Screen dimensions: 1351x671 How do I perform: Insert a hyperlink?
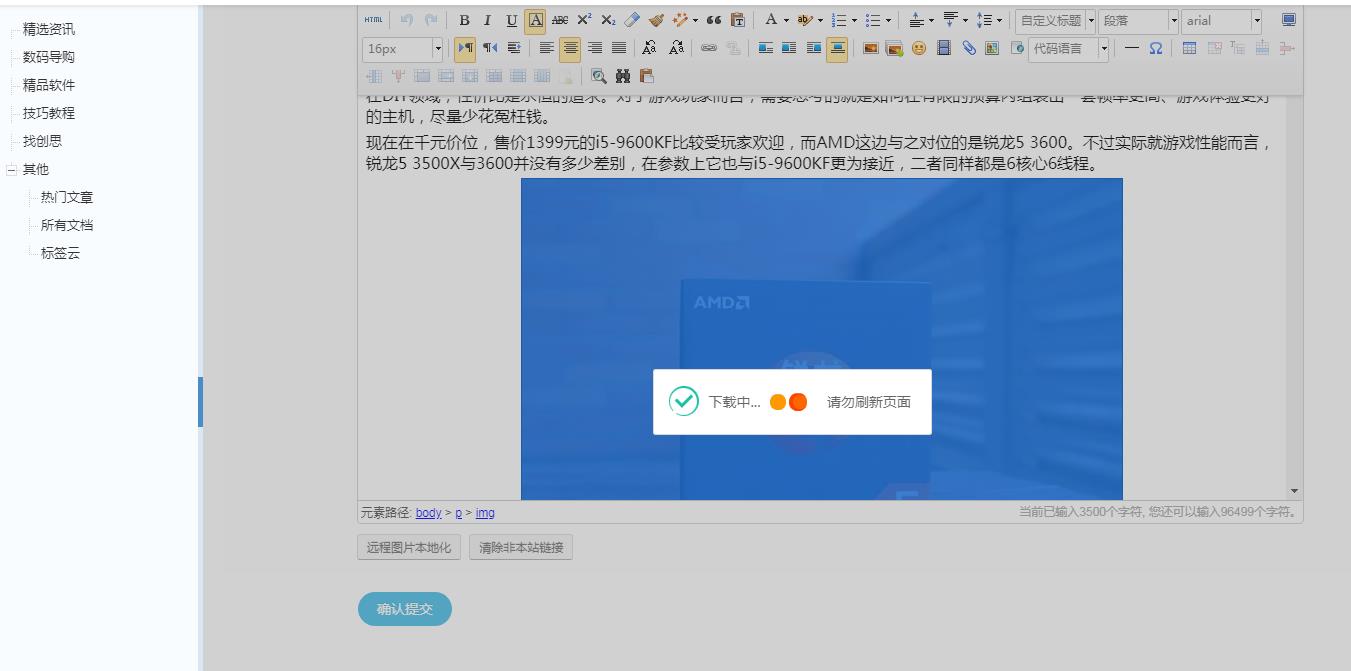point(709,48)
